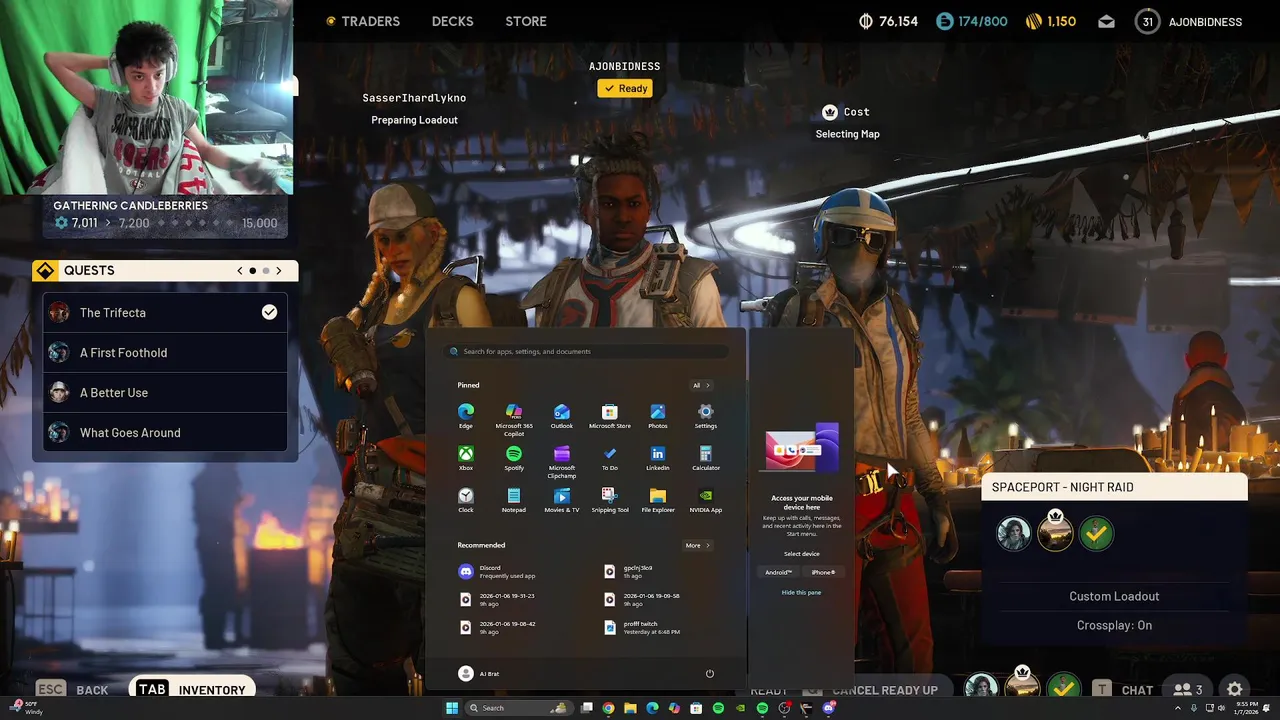The height and width of the screenshot is (720, 1280).
Task: Go to previous quests page arrow
Action: click(x=240, y=270)
